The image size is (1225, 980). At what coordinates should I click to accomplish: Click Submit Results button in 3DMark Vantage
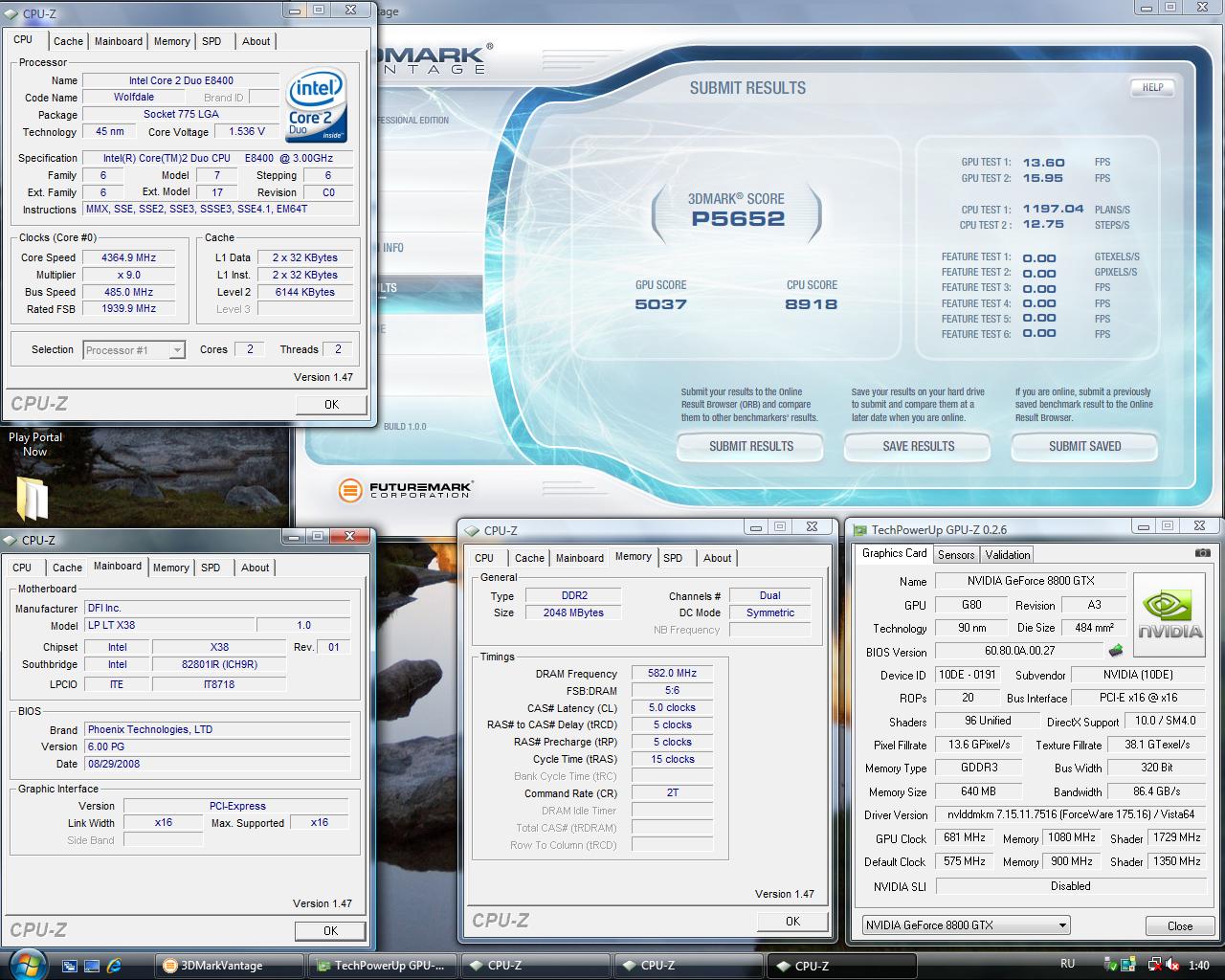tap(751, 446)
